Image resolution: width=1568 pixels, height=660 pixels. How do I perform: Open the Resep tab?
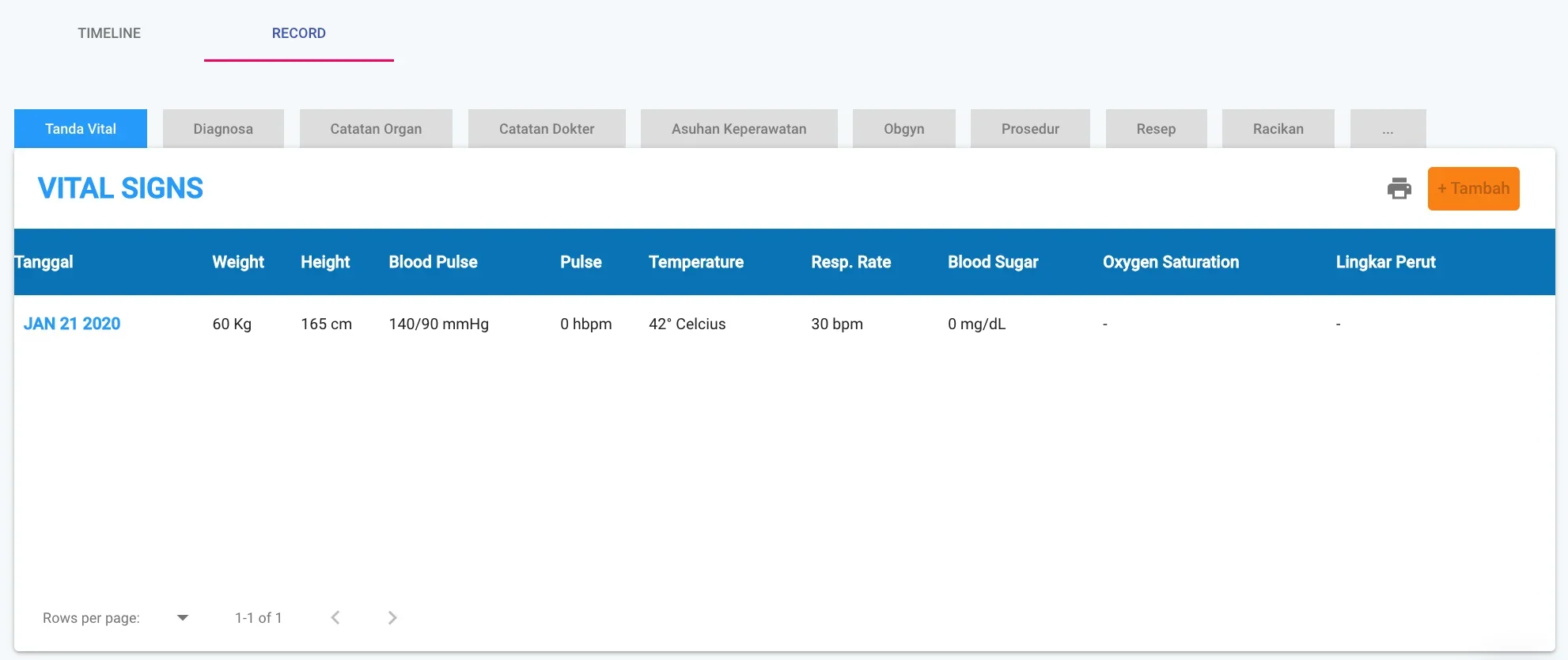point(1156,128)
